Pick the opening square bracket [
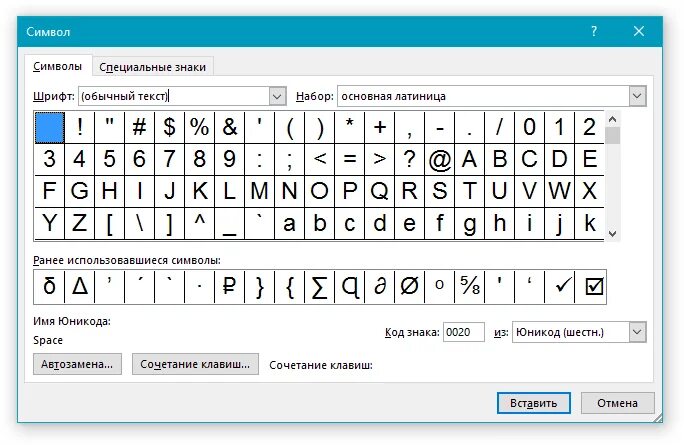The height and width of the screenshot is (445, 684). (109, 223)
